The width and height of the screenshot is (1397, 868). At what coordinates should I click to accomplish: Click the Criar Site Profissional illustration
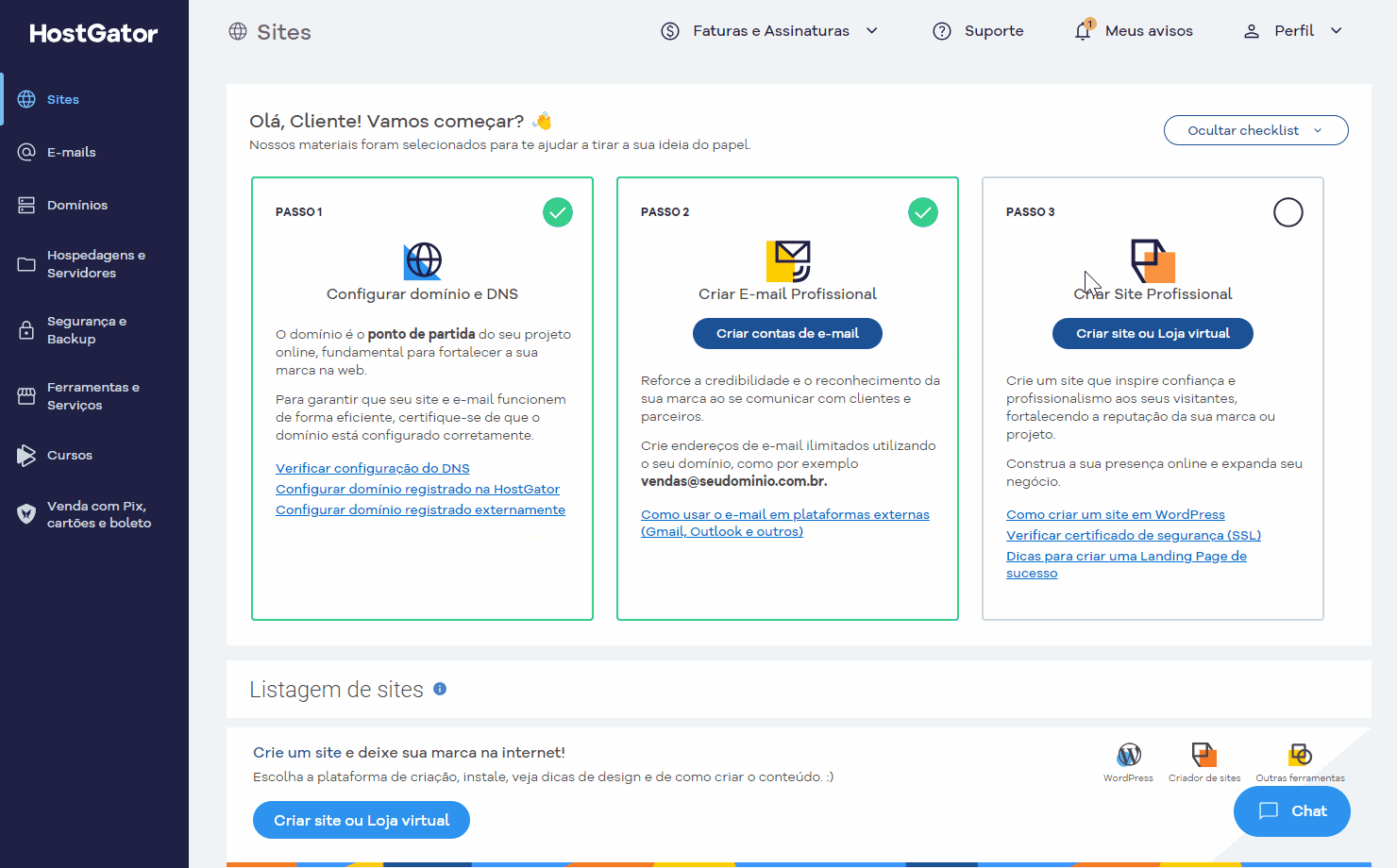click(1153, 260)
